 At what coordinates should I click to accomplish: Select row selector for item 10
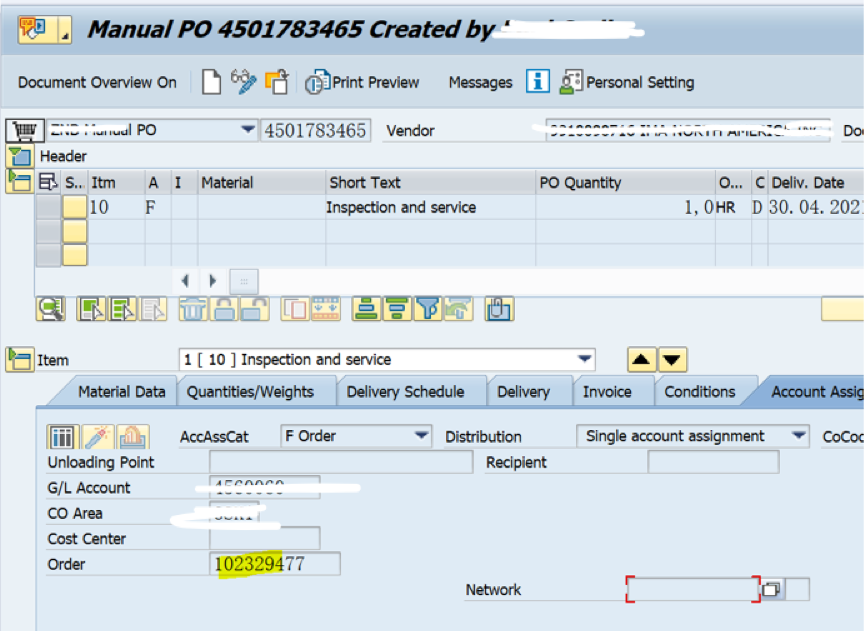[48, 207]
